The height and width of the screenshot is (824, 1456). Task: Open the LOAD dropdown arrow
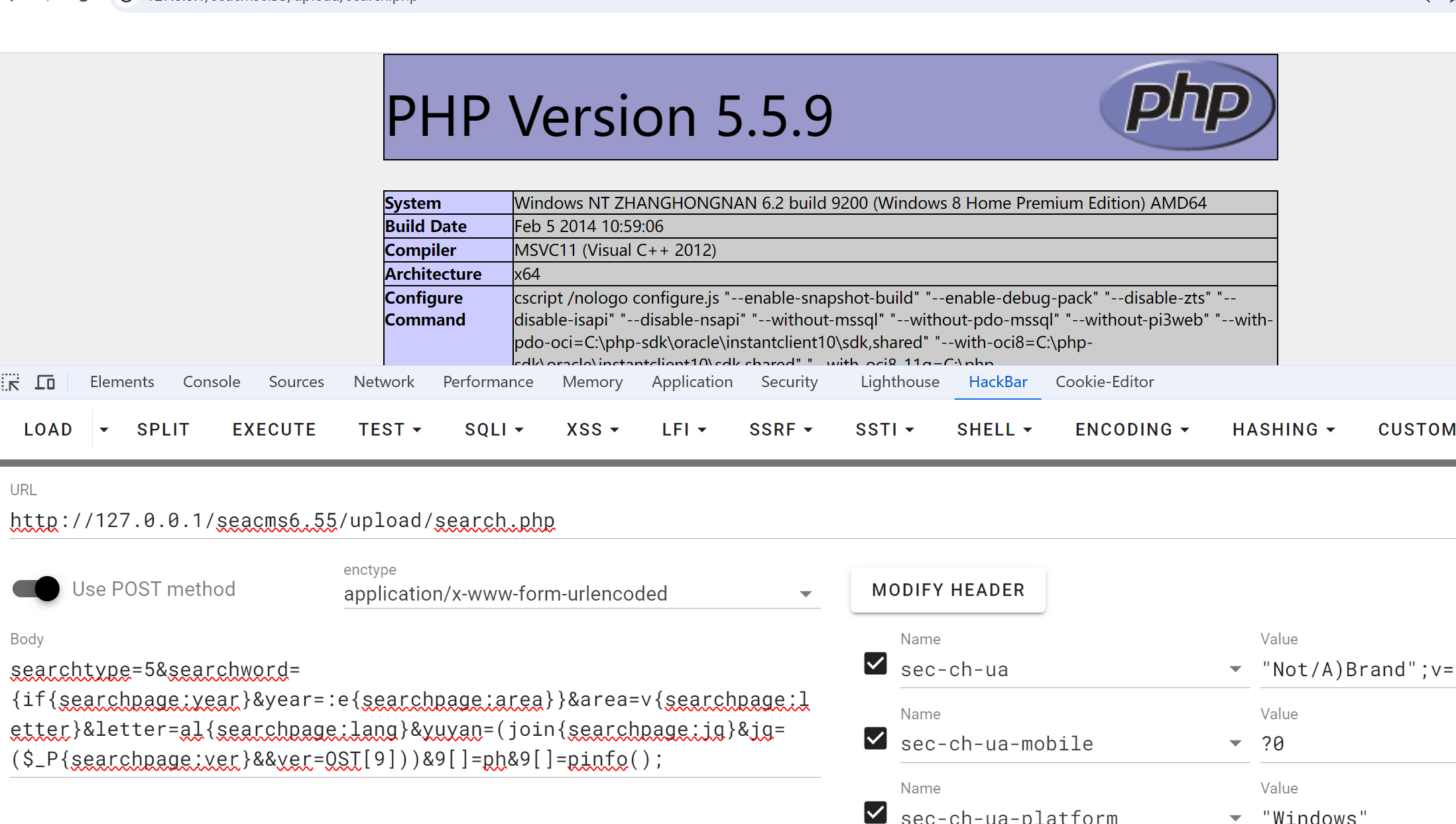point(104,430)
